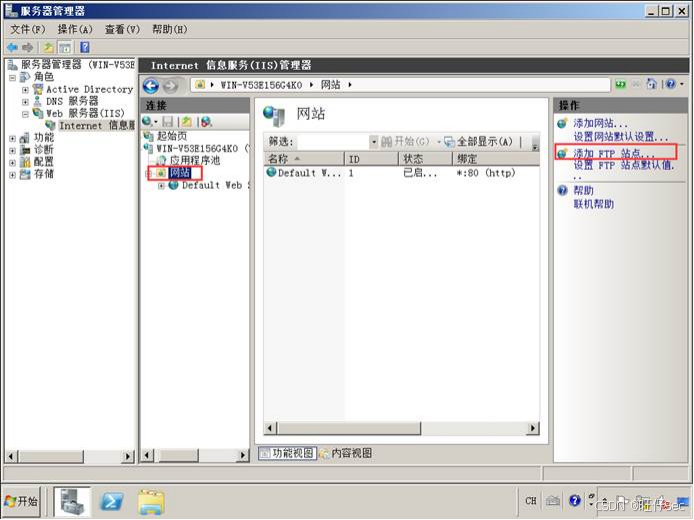Switch to the 功能视图 tab
The image size is (694, 520).
(x=287, y=453)
